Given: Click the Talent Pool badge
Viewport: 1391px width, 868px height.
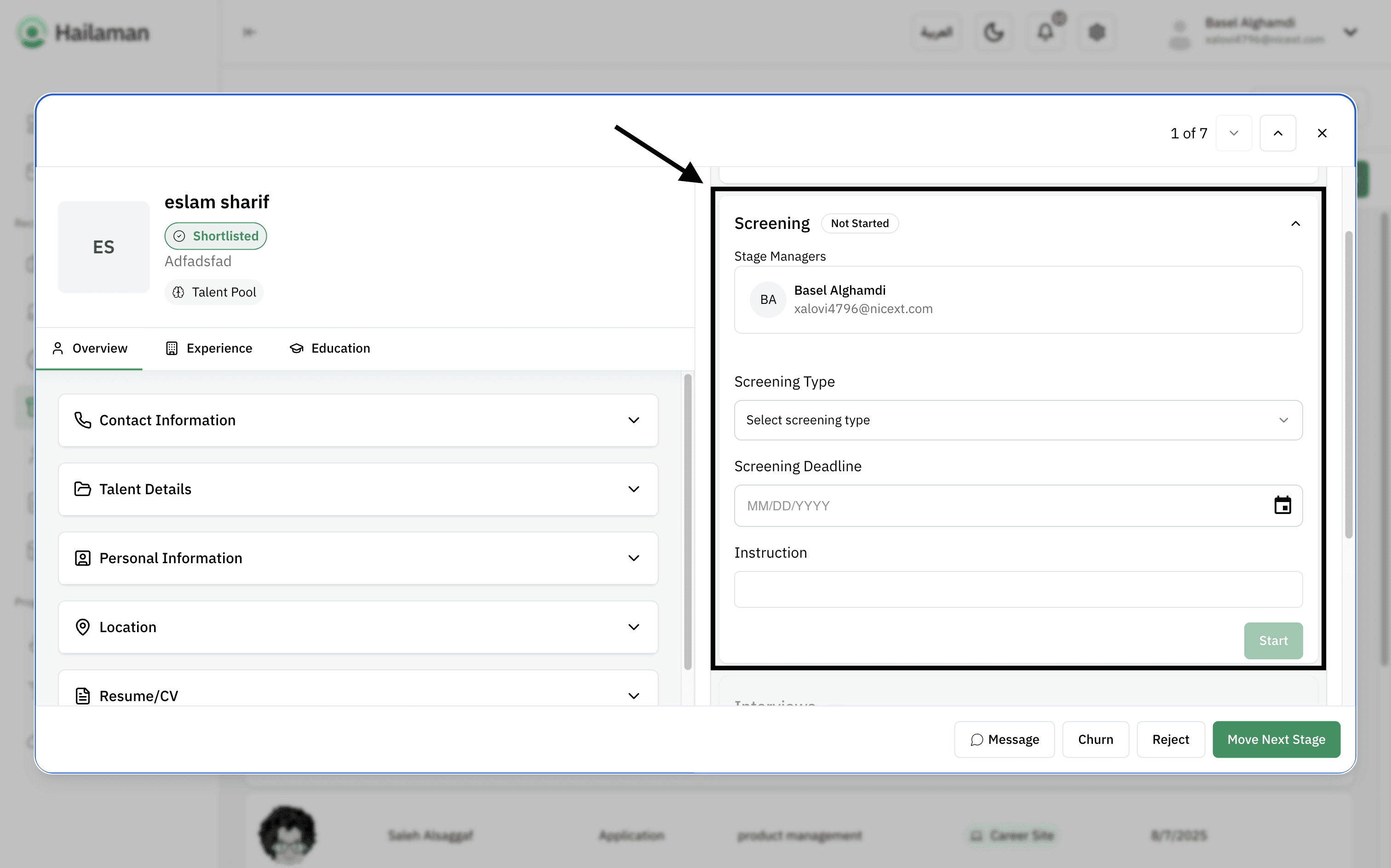Looking at the screenshot, I should tap(213, 292).
